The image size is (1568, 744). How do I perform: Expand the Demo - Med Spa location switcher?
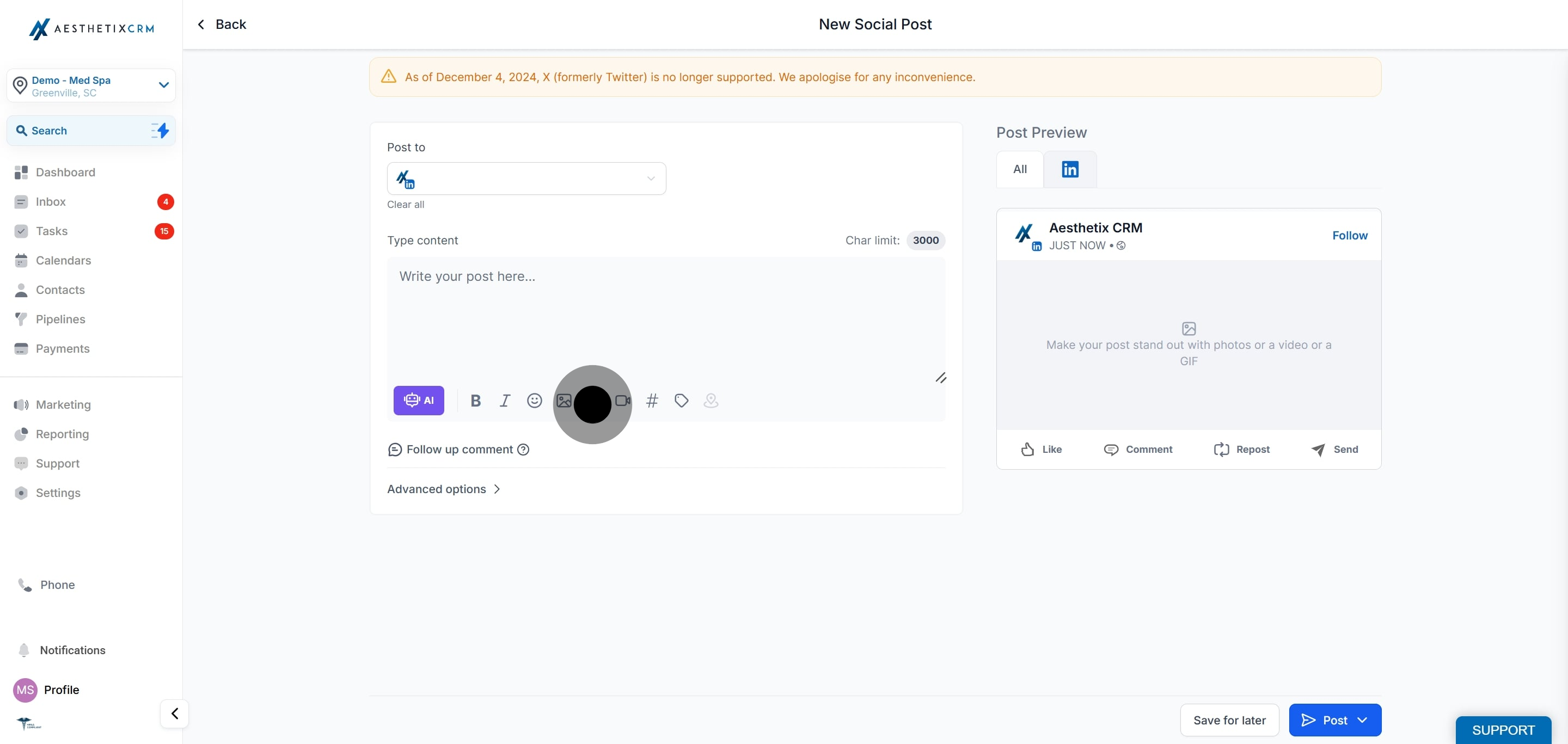pyautogui.click(x=163, y=85)
